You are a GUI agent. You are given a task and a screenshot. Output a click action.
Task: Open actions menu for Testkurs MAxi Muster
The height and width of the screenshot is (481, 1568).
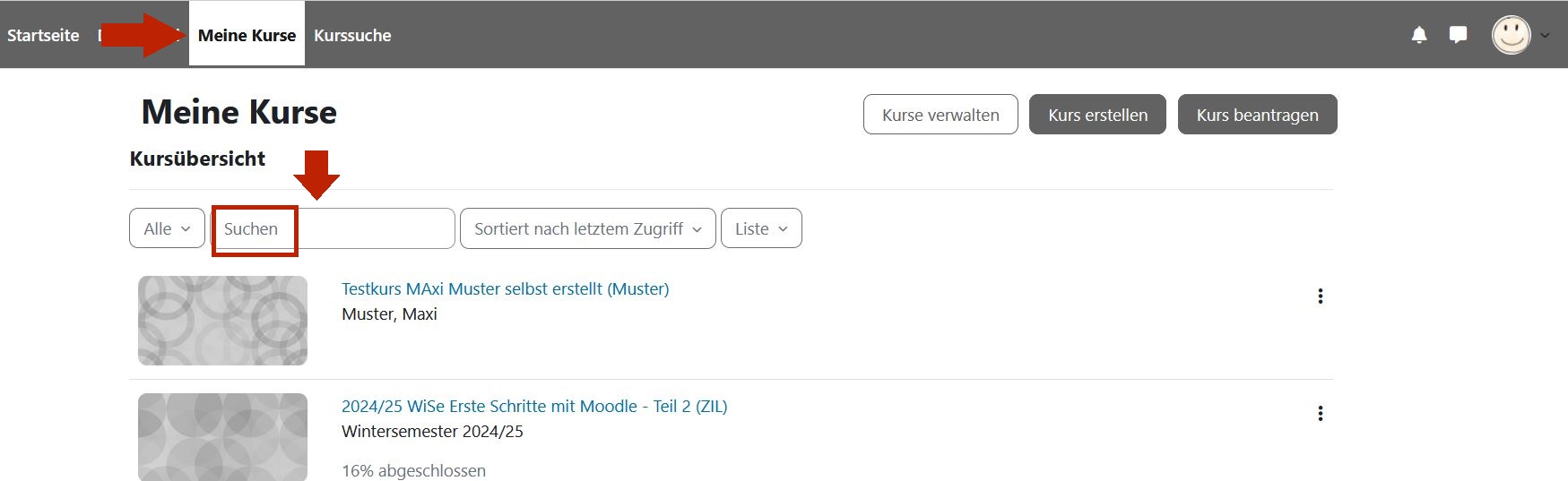point(1320,296)
